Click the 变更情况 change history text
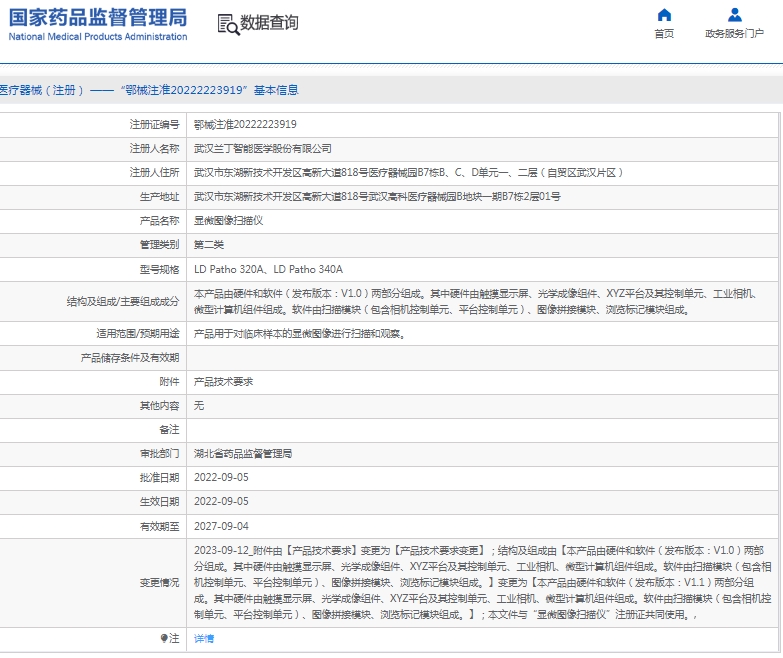Screen dimensions: 783x658 (x=483, y=583)
